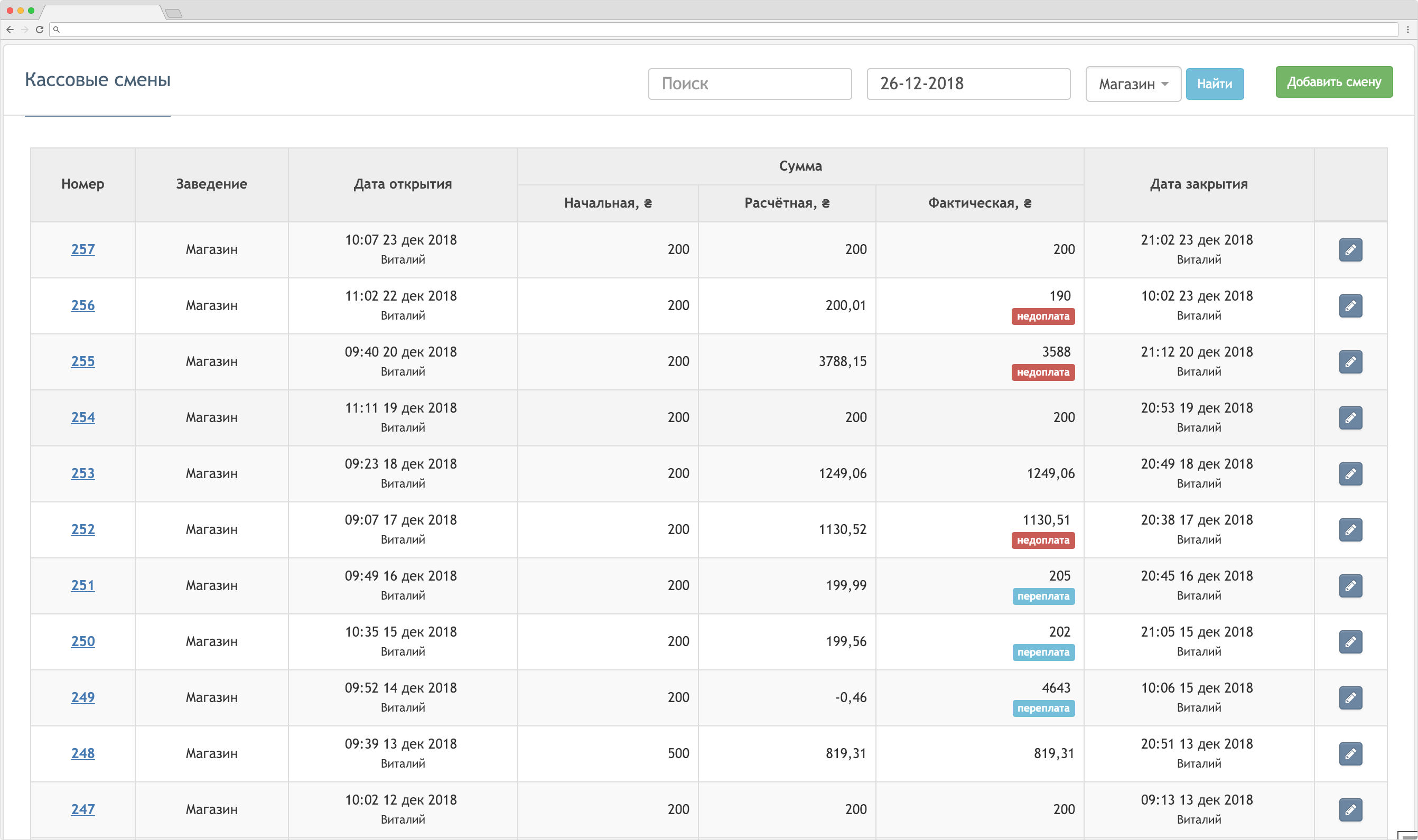Click closing date 21:12 20 дек 2018
This screenshot has width=1418, height=840.
(1197, 351)
